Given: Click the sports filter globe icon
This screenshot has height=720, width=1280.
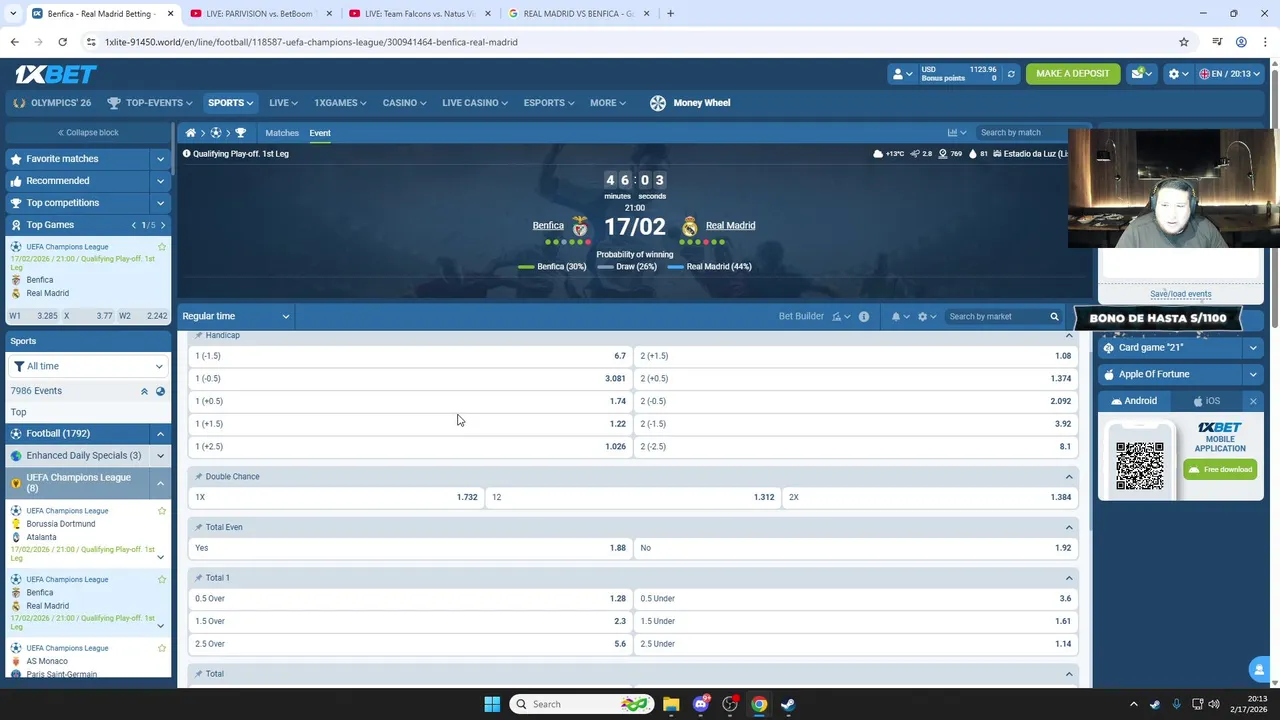Looking at the screenshot, I should (160, 391).
